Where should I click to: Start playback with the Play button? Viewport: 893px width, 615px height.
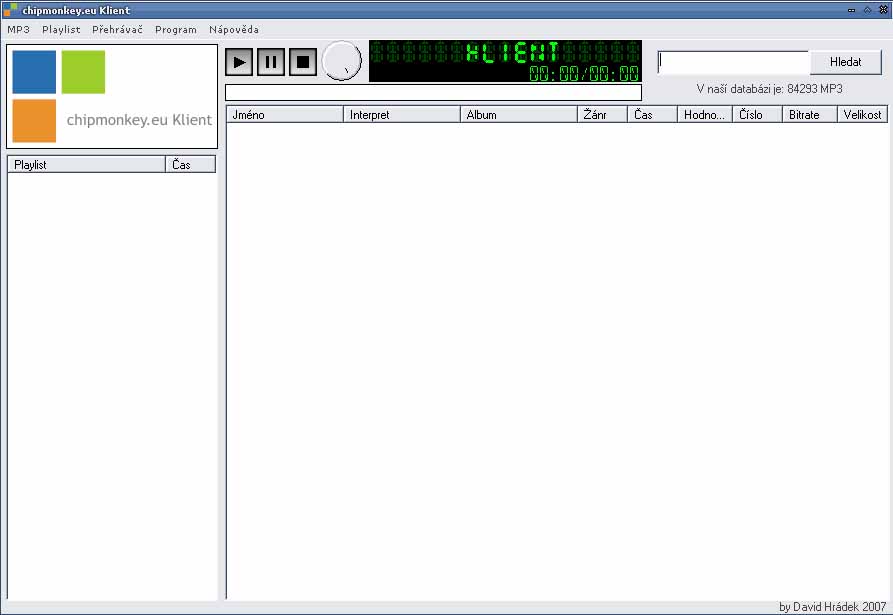239,62
